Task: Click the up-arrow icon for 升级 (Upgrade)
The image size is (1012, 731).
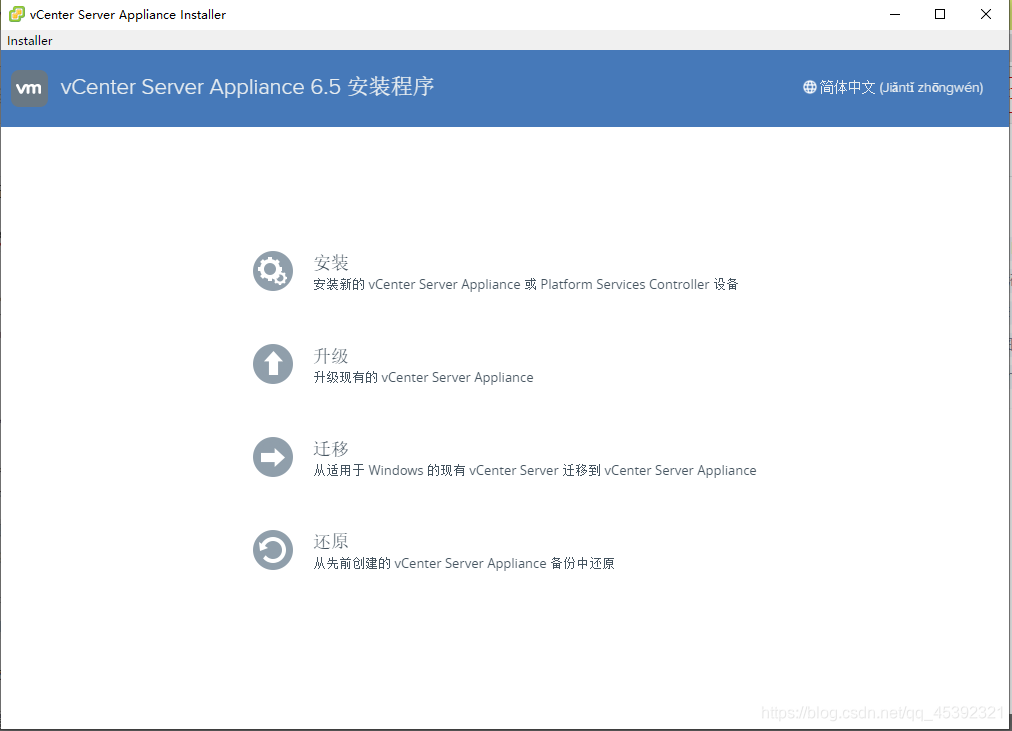Action: (x=272, y=364)
